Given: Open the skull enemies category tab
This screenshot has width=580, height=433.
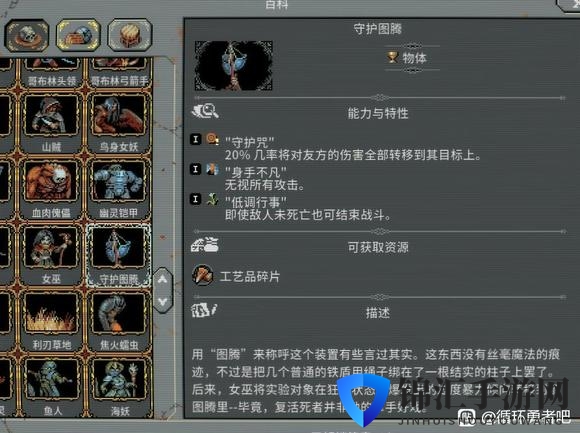Looking at the screenshot, I should tap(27, 35).
